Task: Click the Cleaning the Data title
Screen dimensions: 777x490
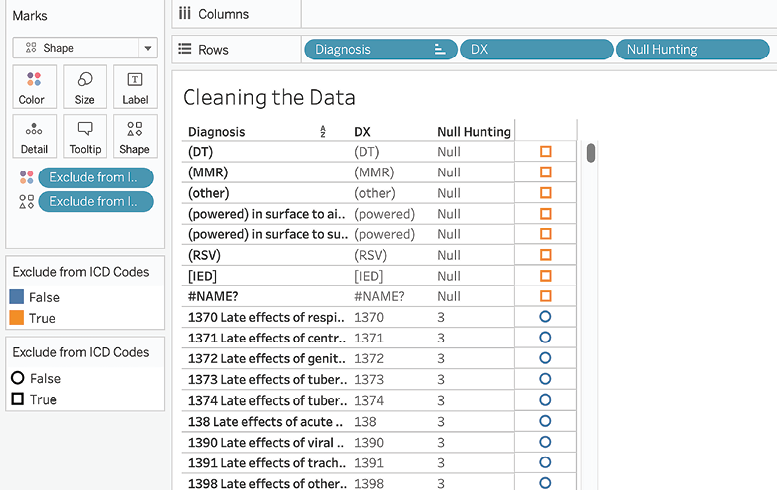Action: 269,98
